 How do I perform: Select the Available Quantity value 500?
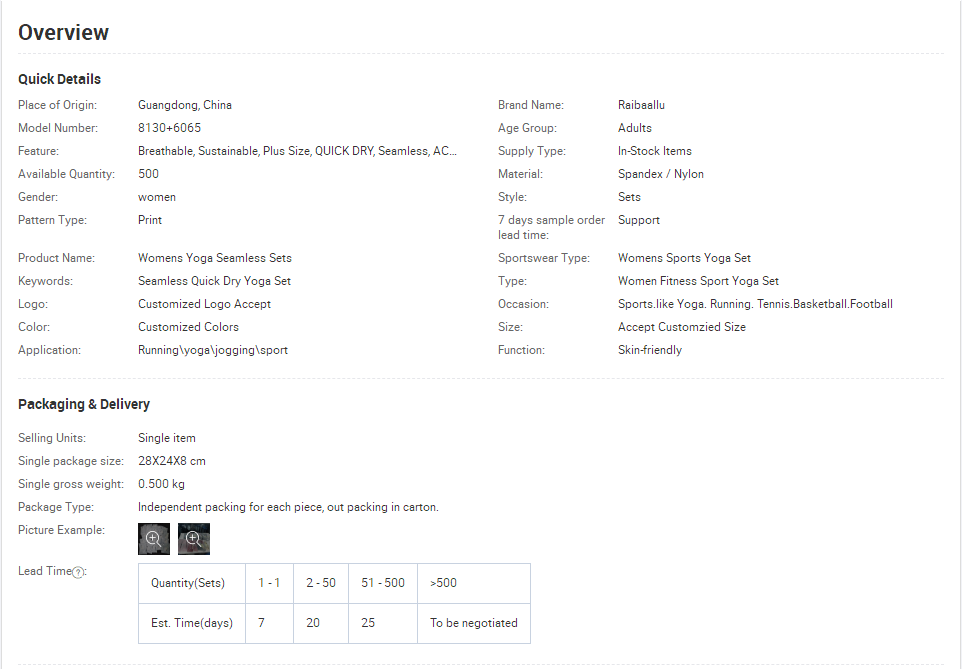click(x=148, y=174)
